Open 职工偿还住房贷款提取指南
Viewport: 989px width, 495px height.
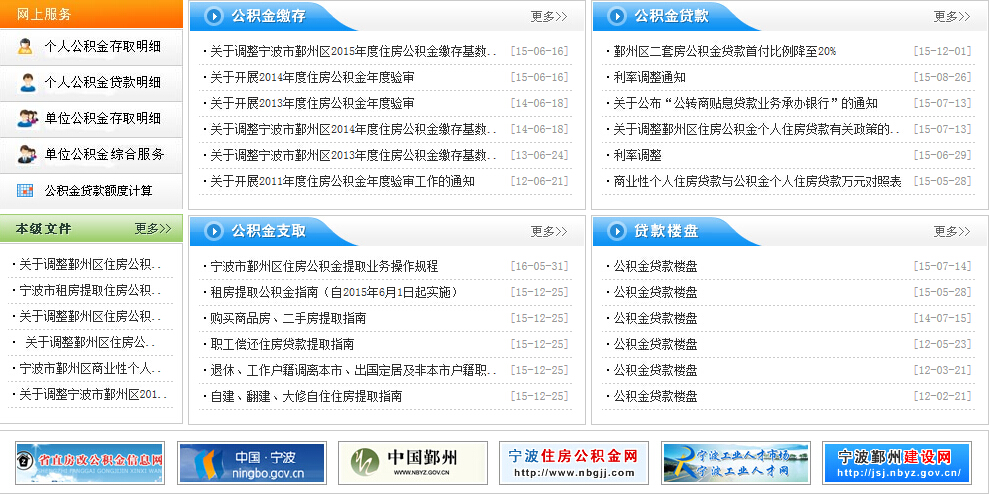[x=282, y=344]
